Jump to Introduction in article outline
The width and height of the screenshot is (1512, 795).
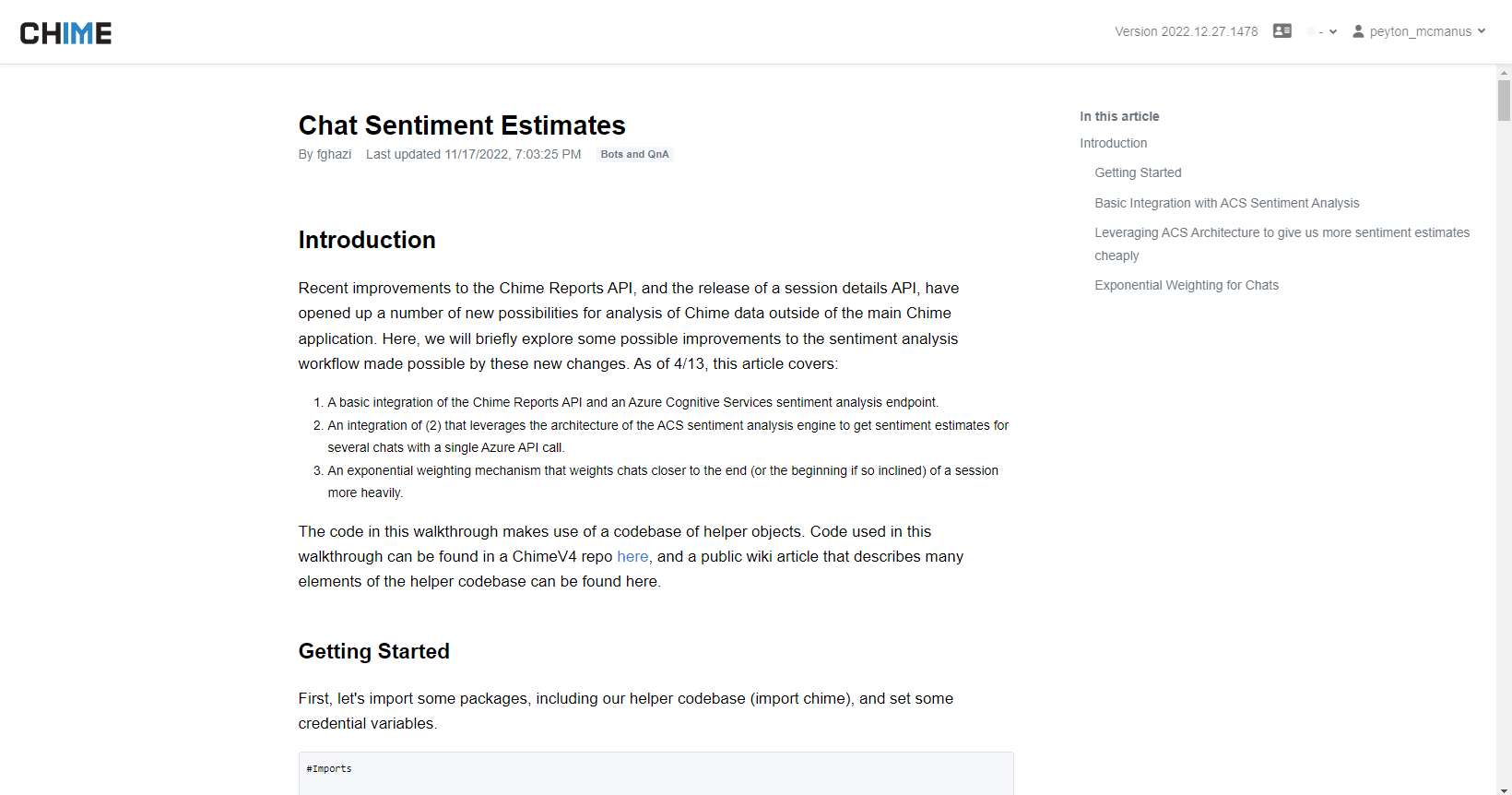tap(1114, 143)
